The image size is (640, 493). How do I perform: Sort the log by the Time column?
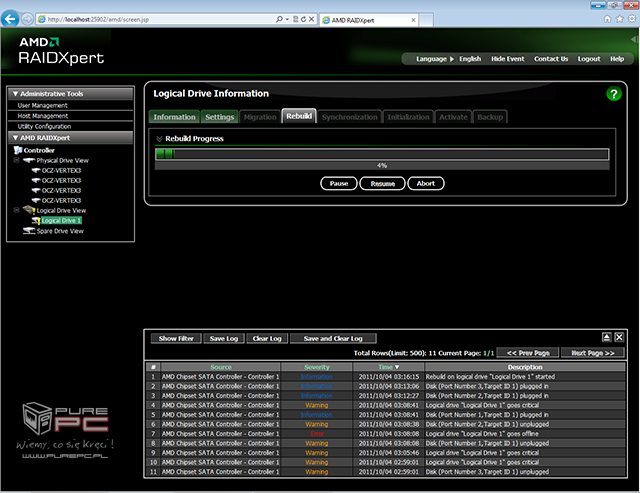(x=389, y=367)
